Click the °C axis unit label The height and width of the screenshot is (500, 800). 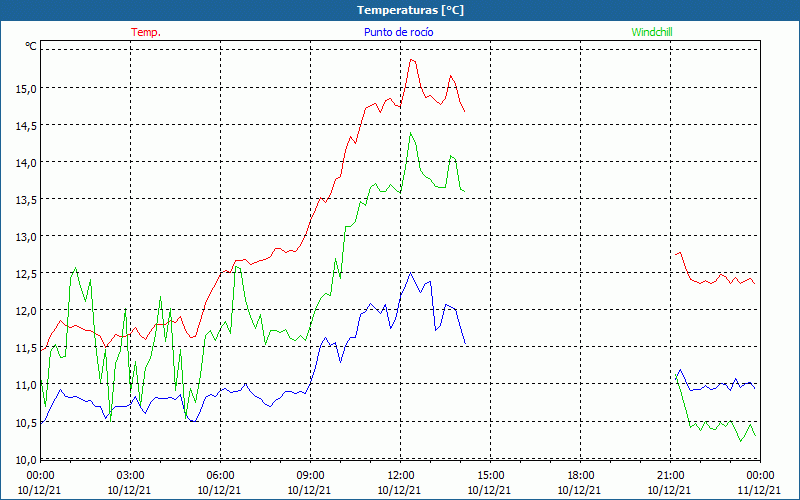(x=31, y=46)
